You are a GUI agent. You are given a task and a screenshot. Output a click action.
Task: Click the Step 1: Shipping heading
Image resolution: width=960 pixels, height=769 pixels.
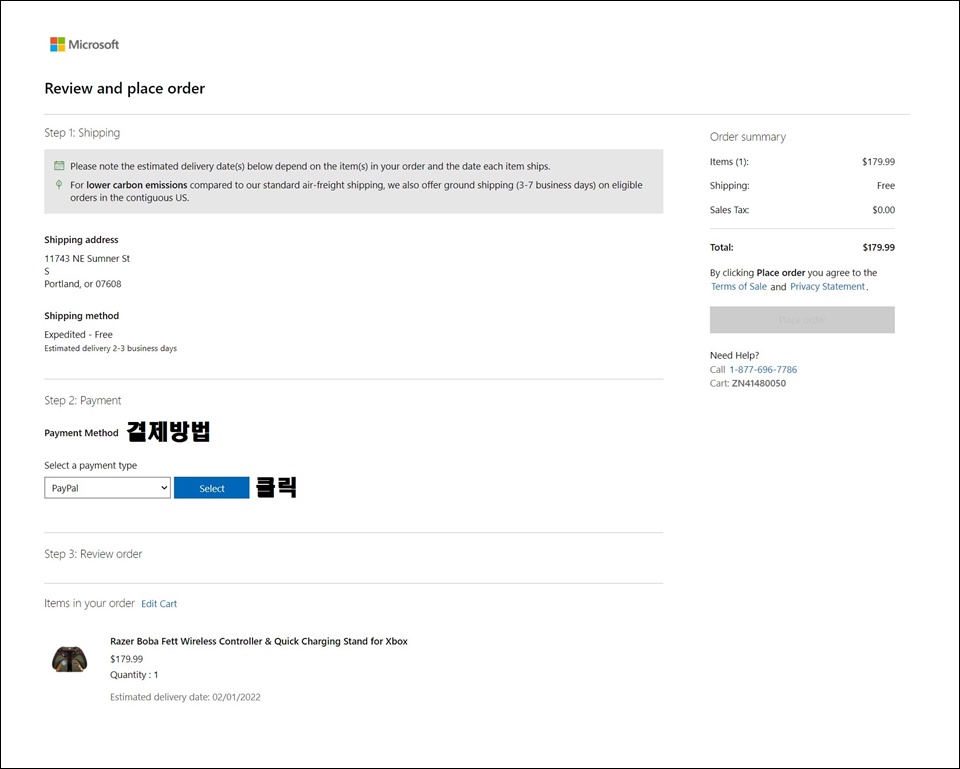(82, 133)
